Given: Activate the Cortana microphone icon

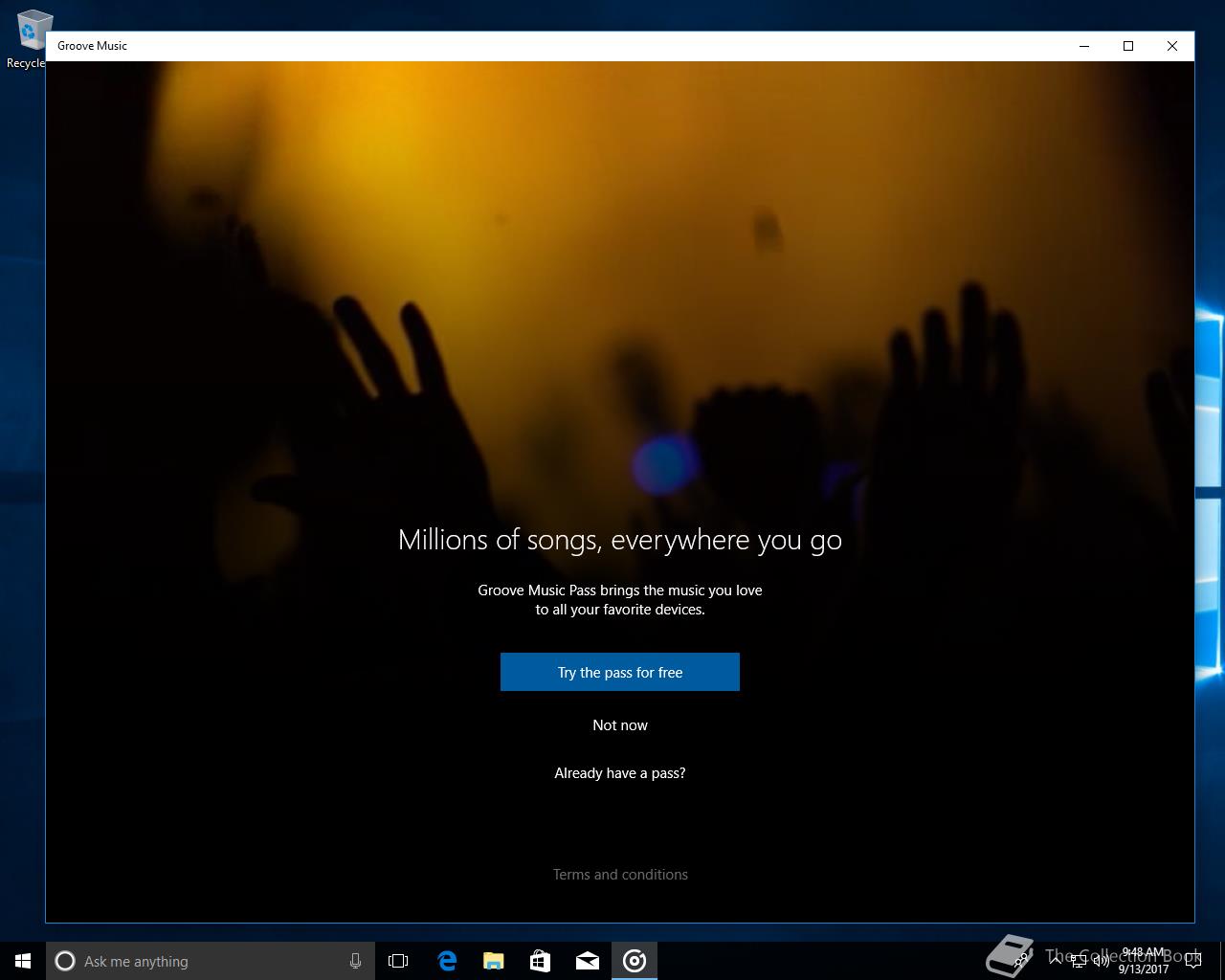Looking at the screenshot, I should click(355, 961).
